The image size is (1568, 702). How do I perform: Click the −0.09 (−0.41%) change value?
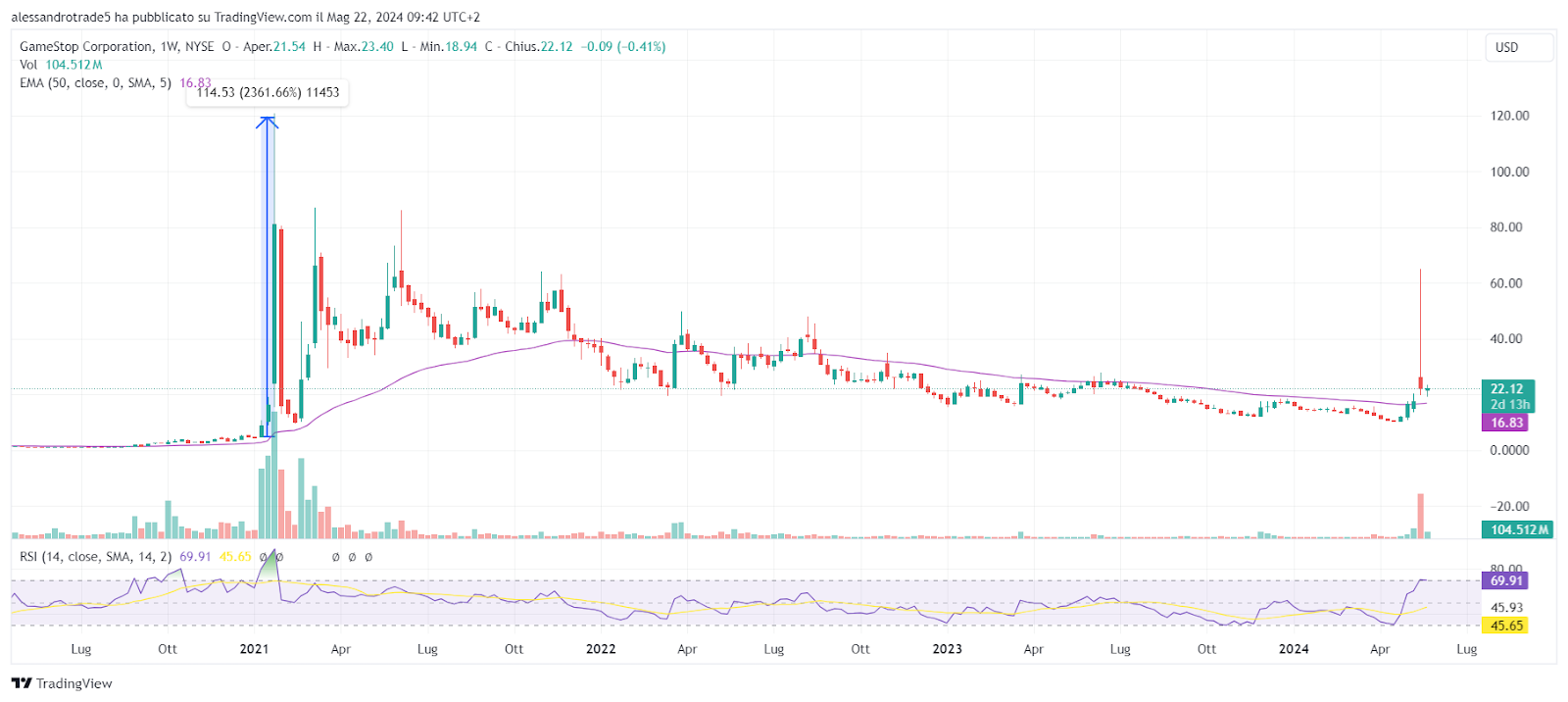tap(623, 46)
